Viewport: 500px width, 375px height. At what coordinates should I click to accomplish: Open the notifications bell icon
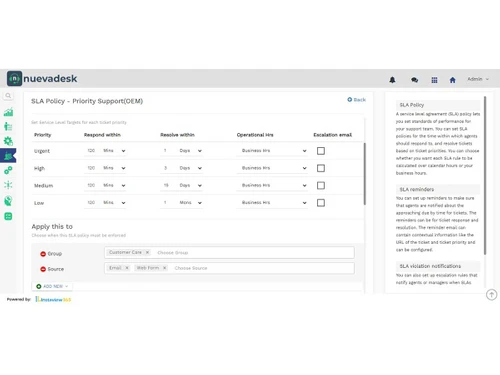pyautogui.click(x=392, y=80)
